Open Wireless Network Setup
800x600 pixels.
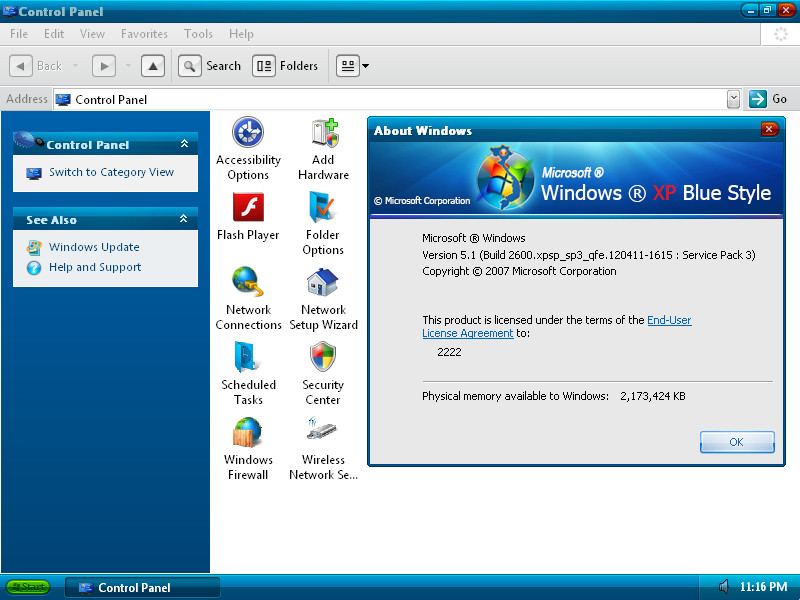322,435
